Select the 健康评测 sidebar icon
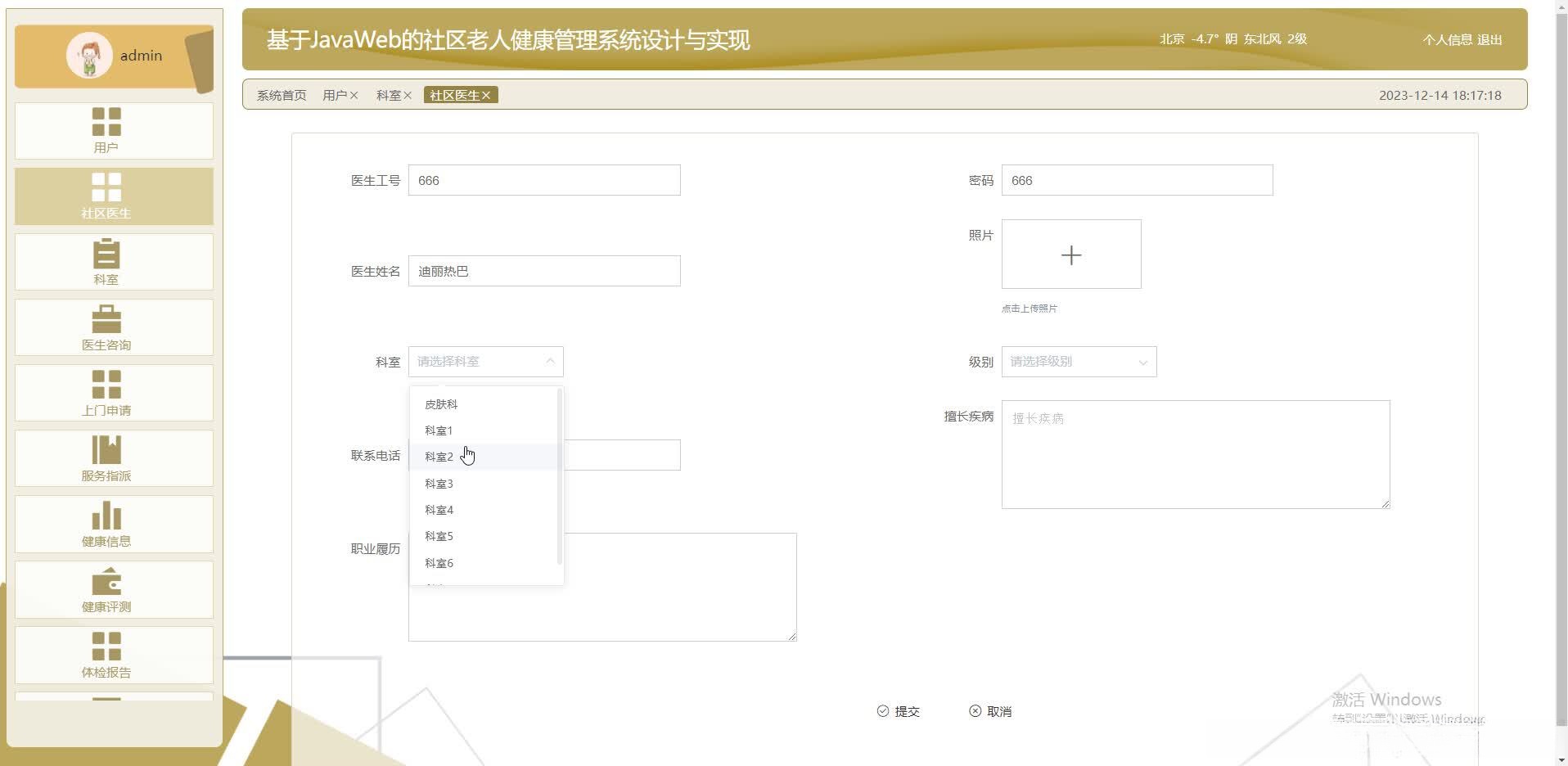 coord(114,589)
